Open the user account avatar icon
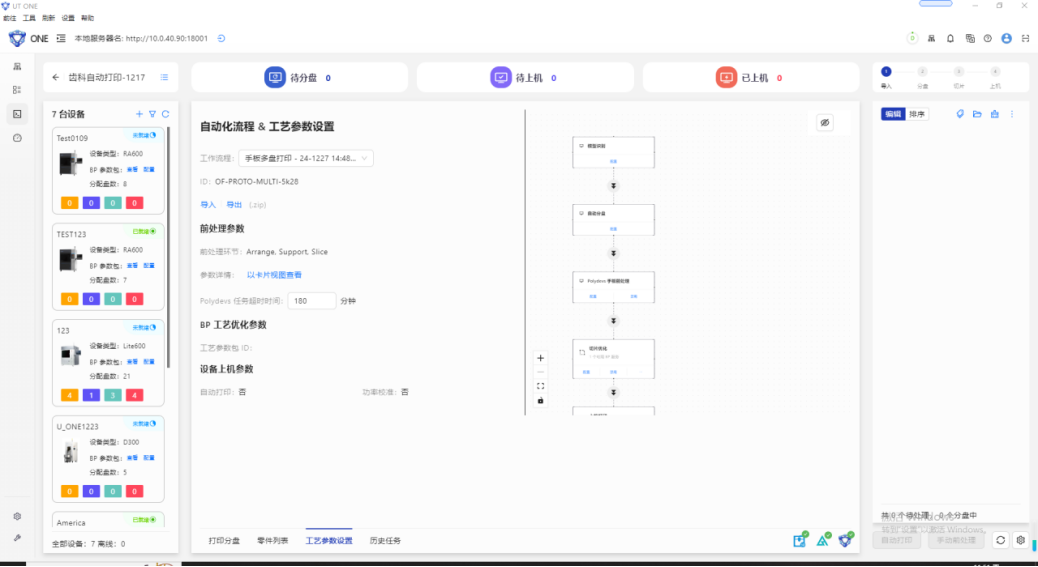Image resolution: width=1038 pixels, height=567 pixels. click(x=1006, y=38)
